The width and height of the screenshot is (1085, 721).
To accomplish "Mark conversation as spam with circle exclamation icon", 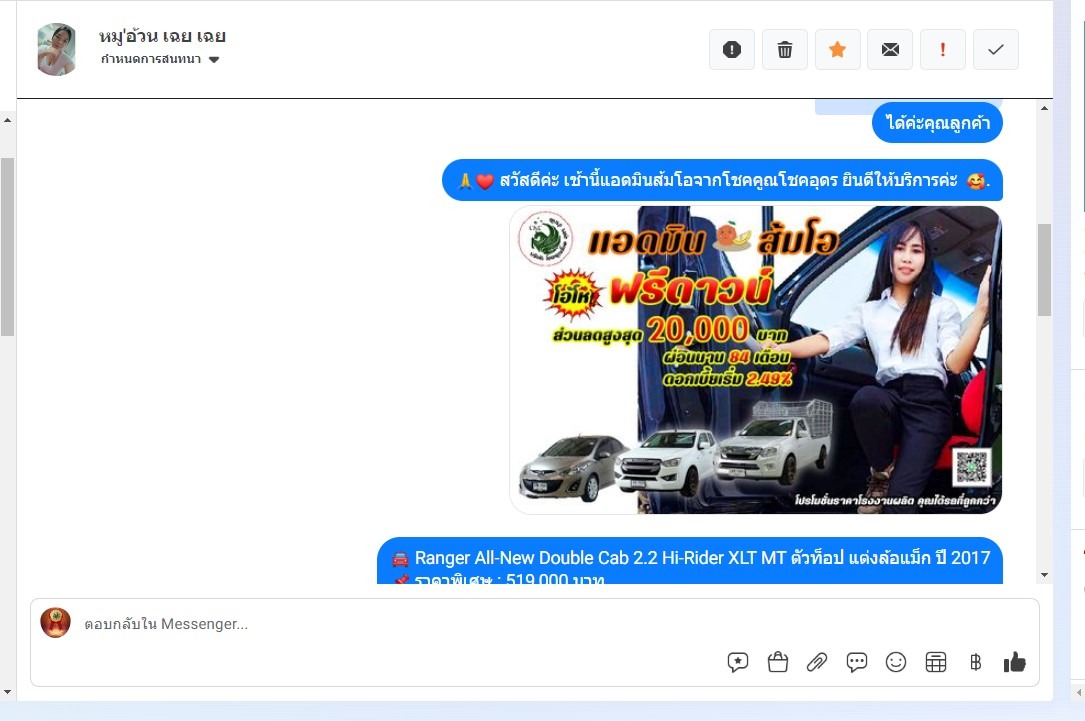I will (731, 50).
